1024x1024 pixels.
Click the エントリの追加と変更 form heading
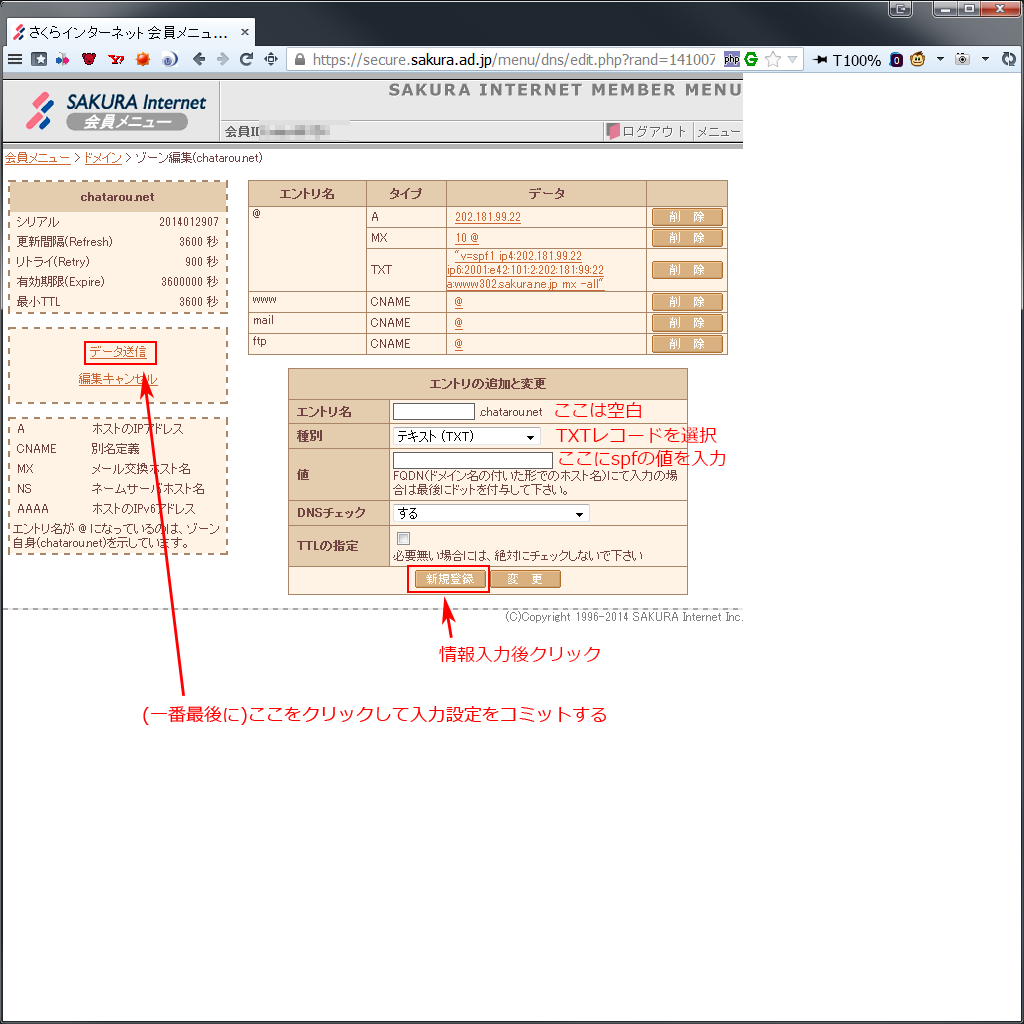[x=488, y=383]
